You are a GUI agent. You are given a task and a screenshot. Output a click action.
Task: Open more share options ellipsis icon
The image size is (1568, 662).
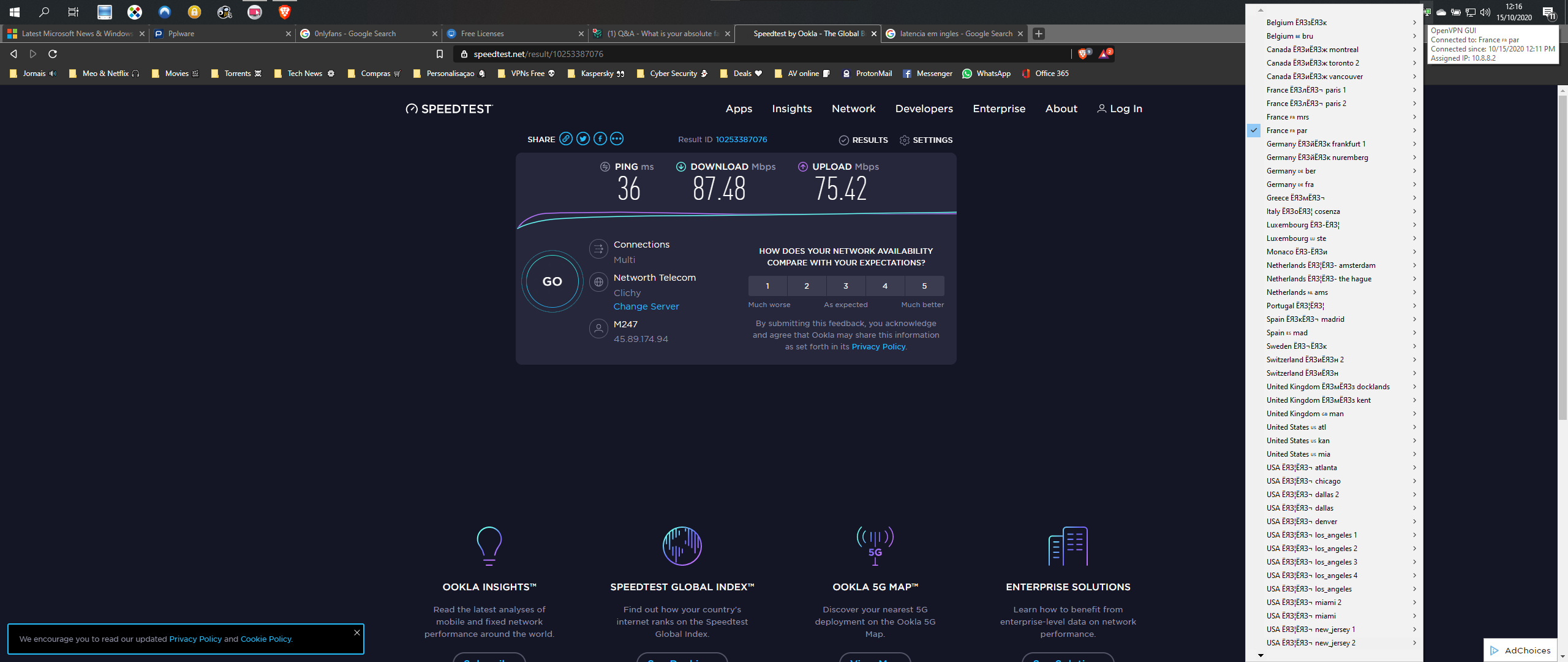pos(617,139)
